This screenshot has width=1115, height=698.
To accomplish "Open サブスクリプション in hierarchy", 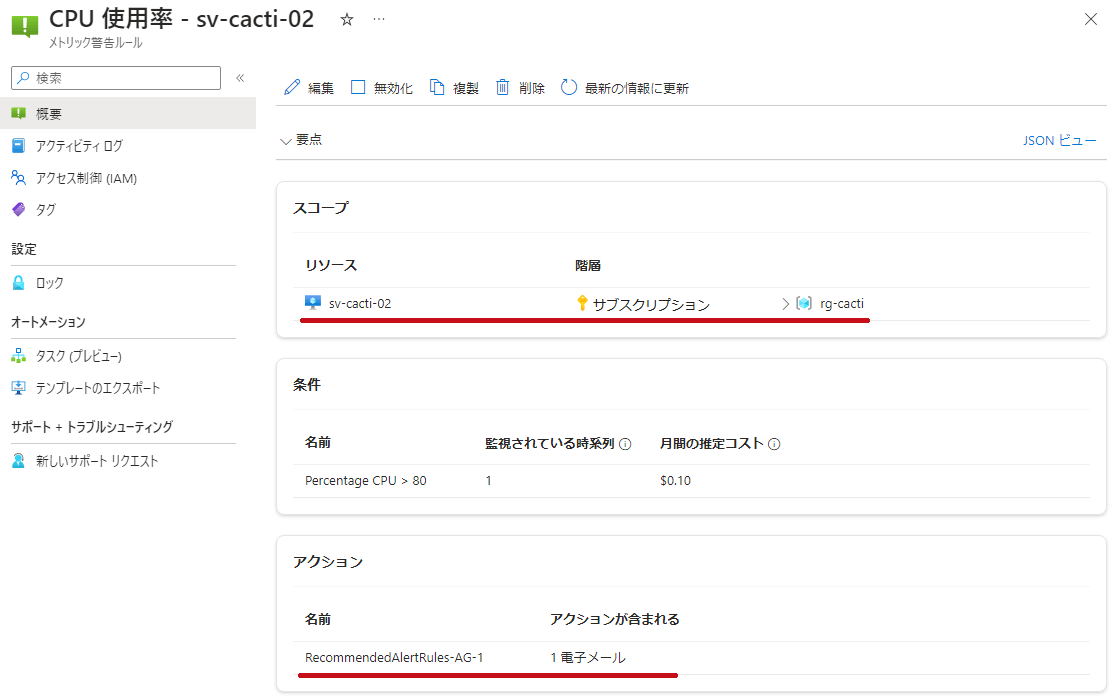I will point(651,304).
